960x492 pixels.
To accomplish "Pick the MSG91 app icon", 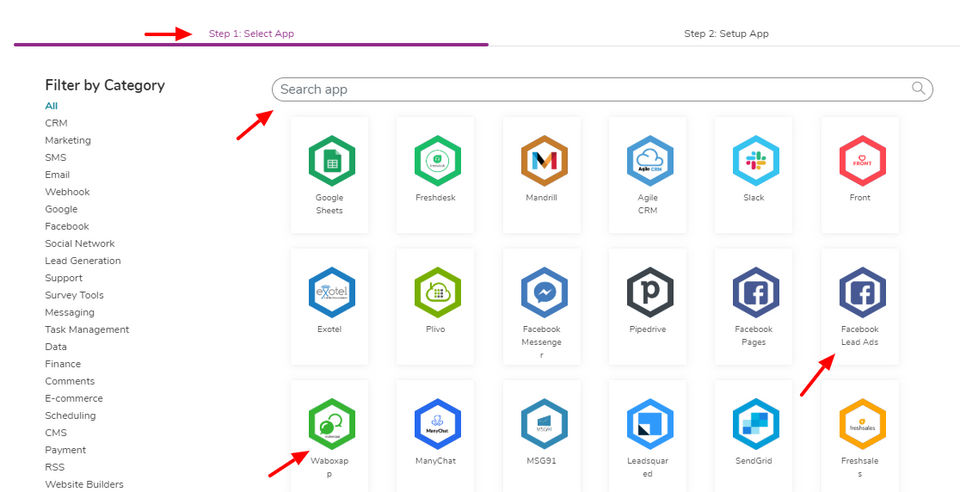I will (x=544, y=423).
